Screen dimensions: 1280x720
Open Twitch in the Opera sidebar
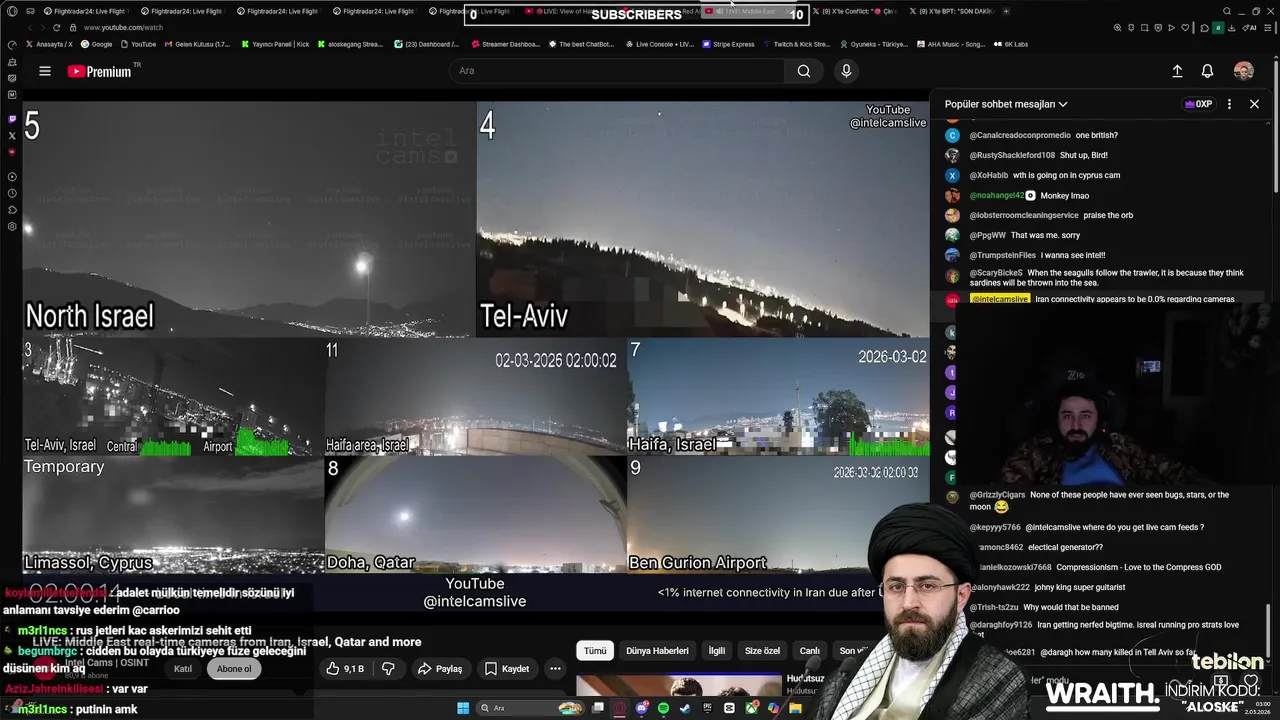[12, 119]
